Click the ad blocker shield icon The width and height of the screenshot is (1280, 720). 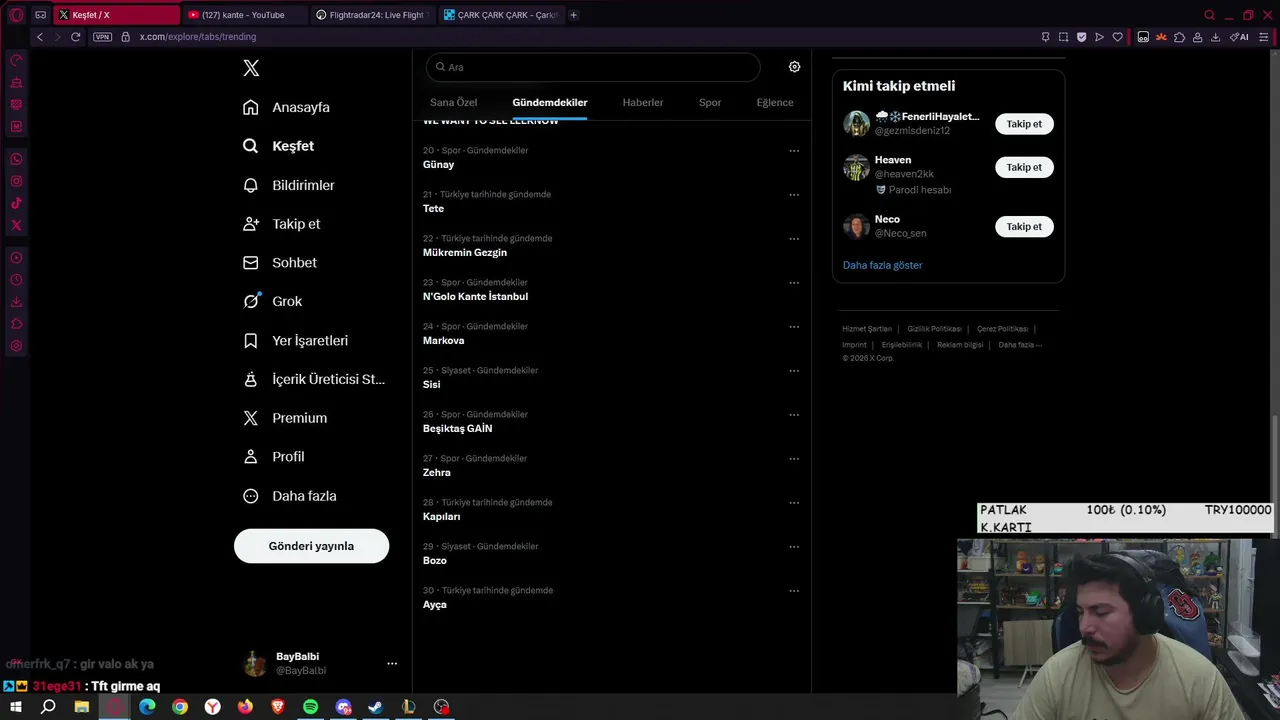point(1081,37)
